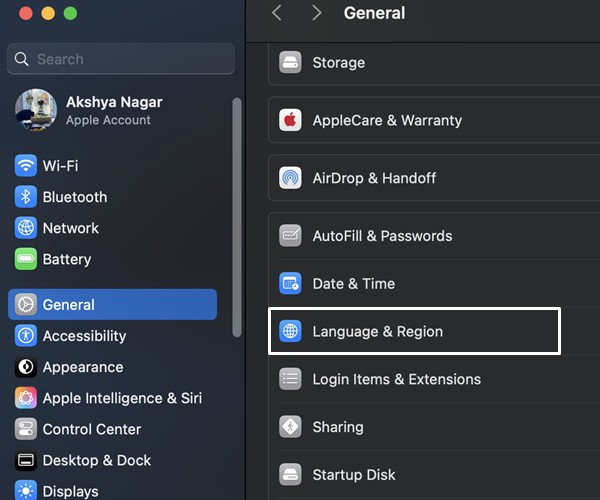Select General label in sidebar
Image resolution: width=600 pixels, height=500 pixels.
pos(68,305)
